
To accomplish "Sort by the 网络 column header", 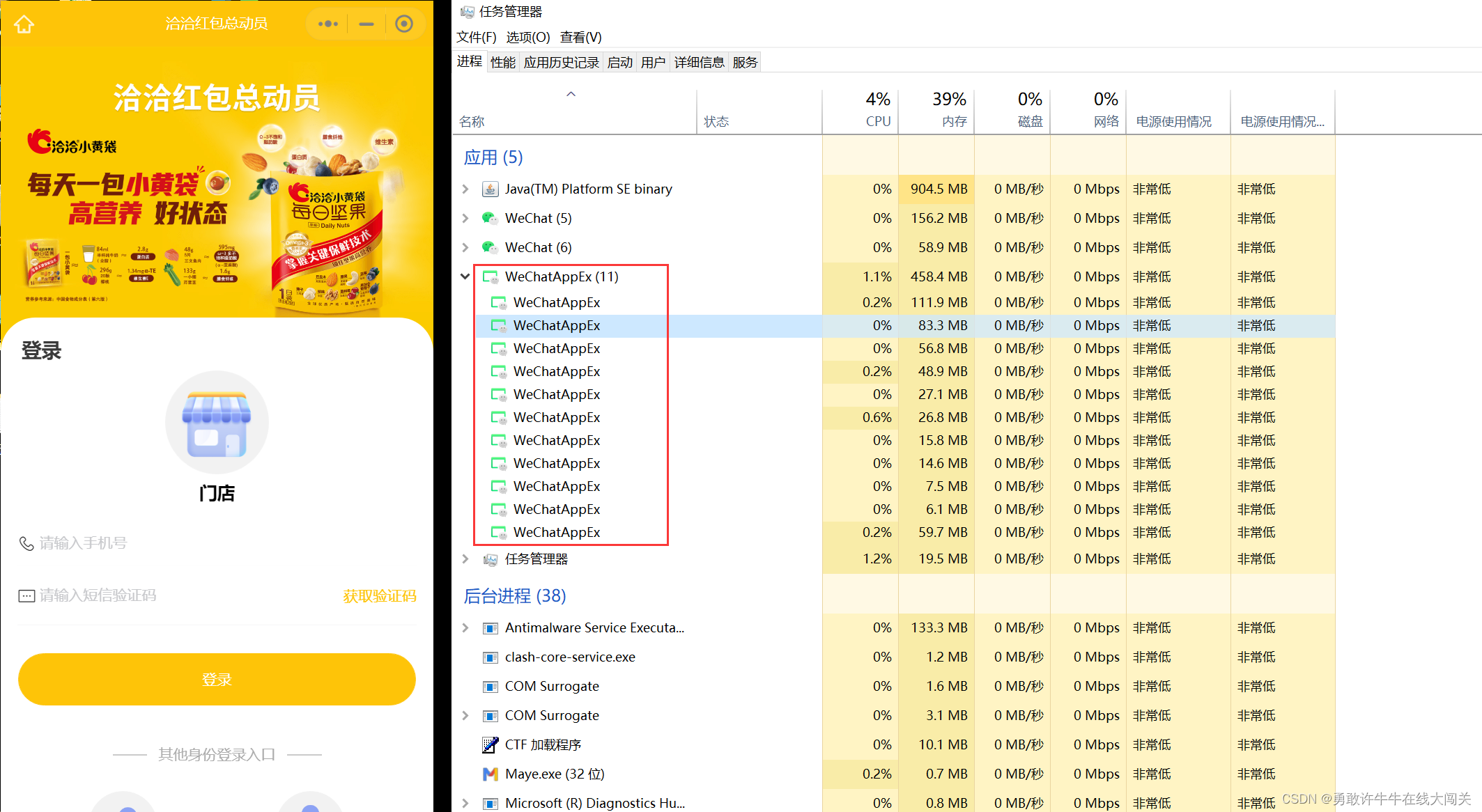I will coord(1088,111).
